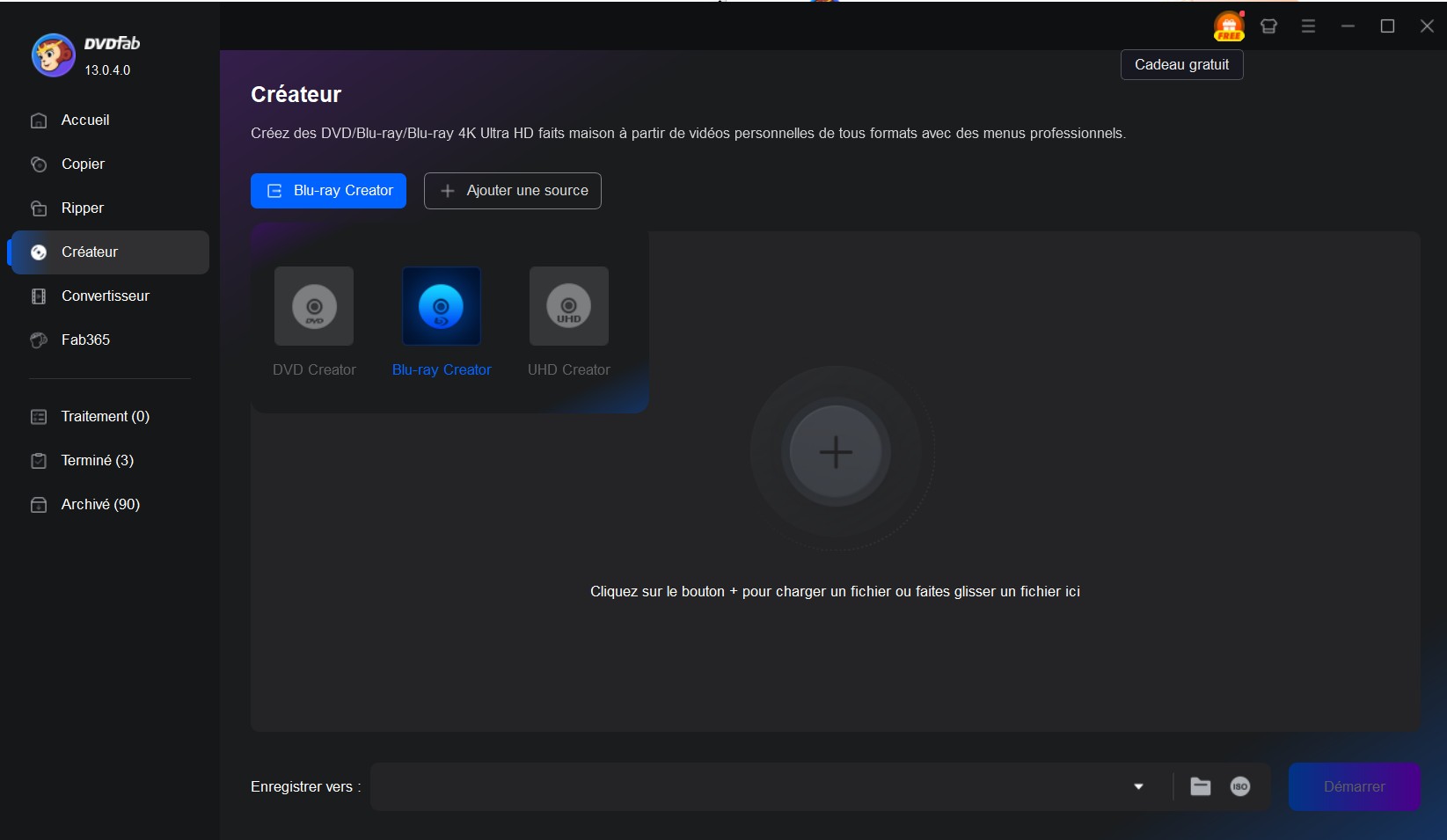Screen dimensions: 1447x840
Task: Open Fab365 from the sidebar
Action: tap(84, 340)
